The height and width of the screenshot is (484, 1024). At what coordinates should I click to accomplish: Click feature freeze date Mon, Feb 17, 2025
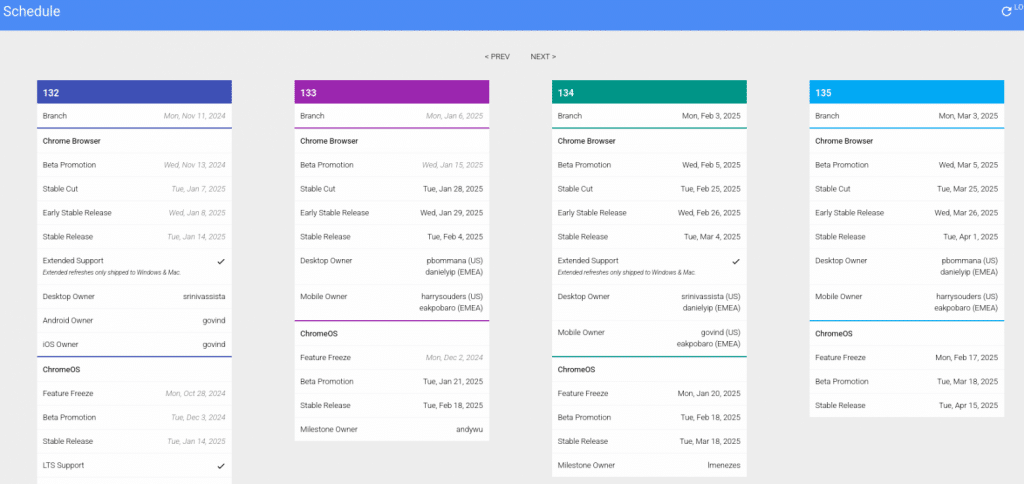[967, 358]
